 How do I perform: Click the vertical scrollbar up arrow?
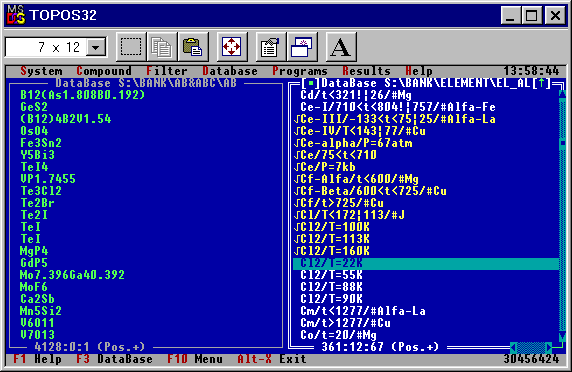(563, 94)
